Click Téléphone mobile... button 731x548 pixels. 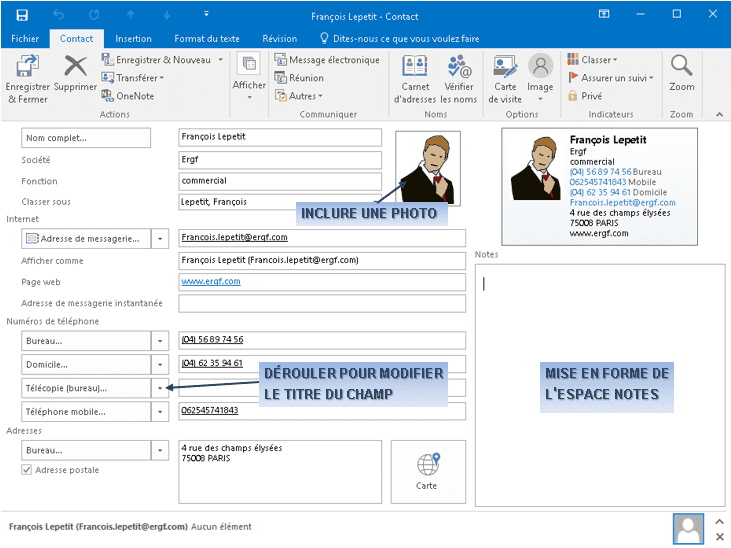tap(86, 412)
